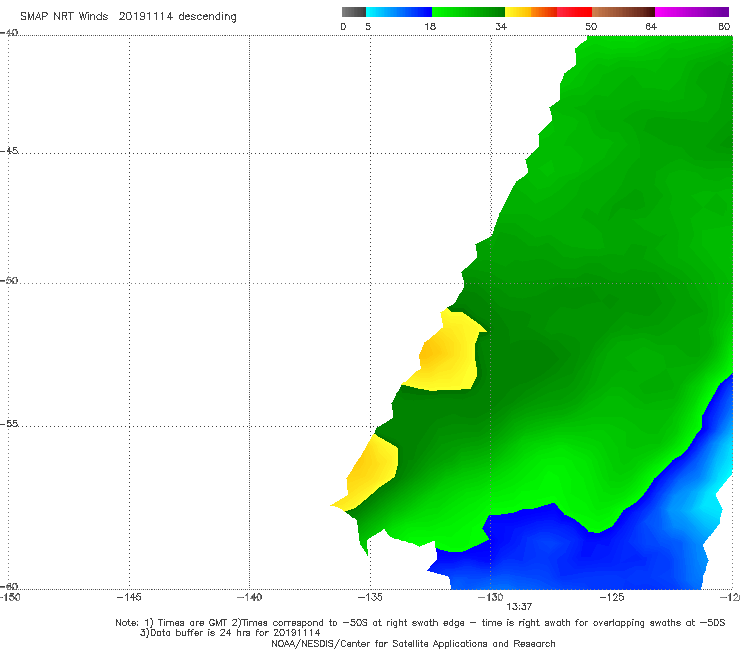Click the latitude label '-45'
This screenshot has height=650, width=740.
tap(9, 151)
